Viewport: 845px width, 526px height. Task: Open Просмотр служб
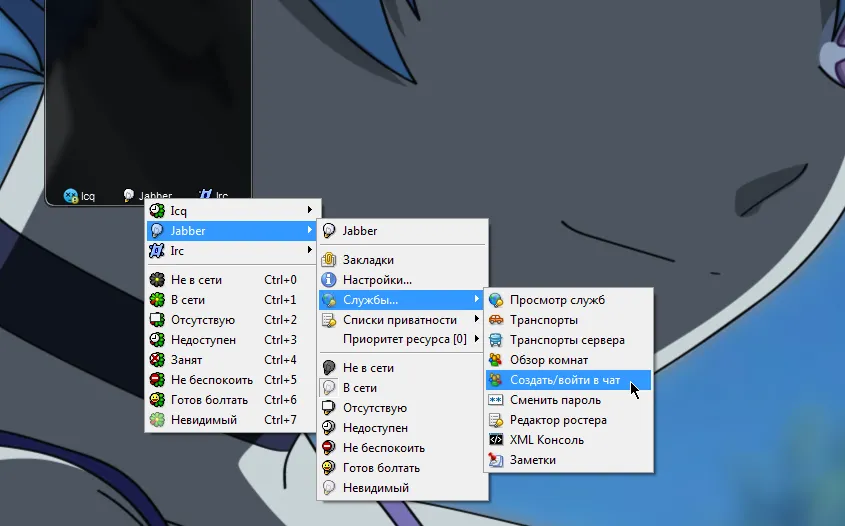pyautogui.click(x=569, y=300)
